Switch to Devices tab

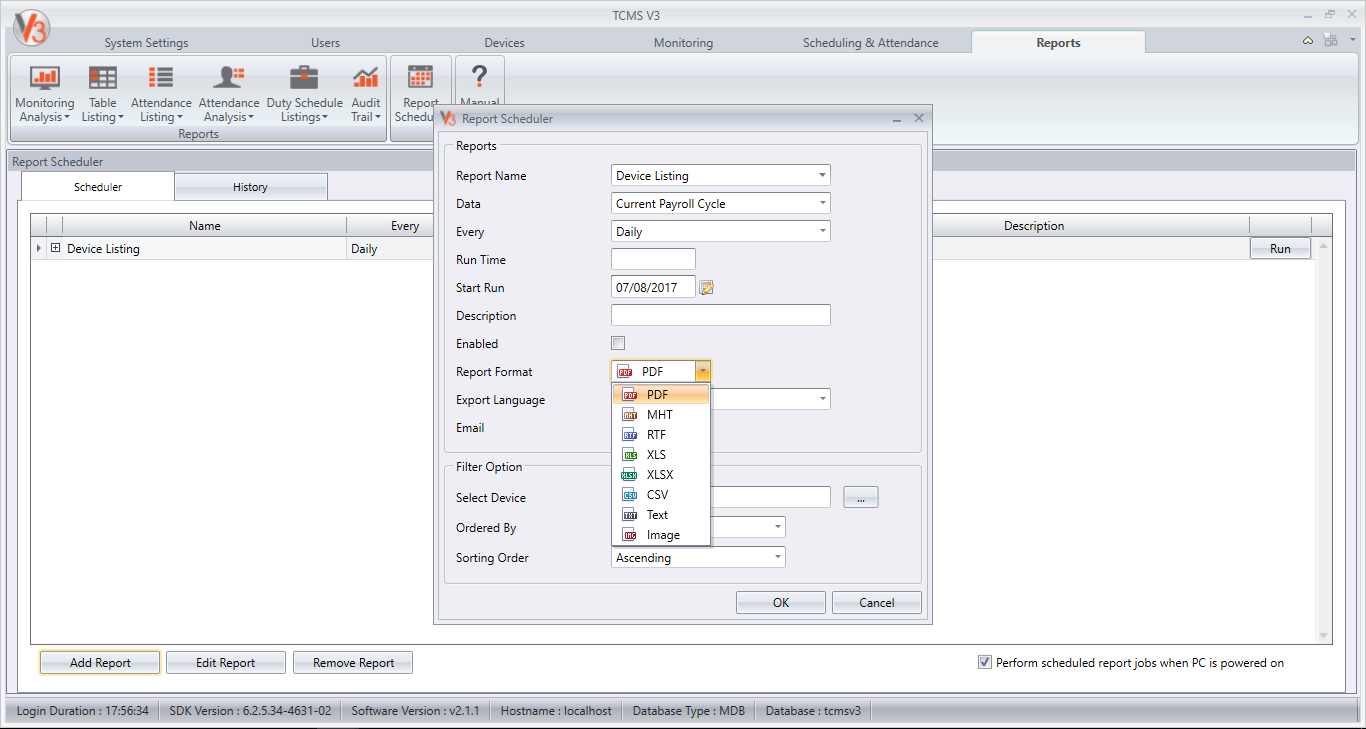[x=504, y=43]
